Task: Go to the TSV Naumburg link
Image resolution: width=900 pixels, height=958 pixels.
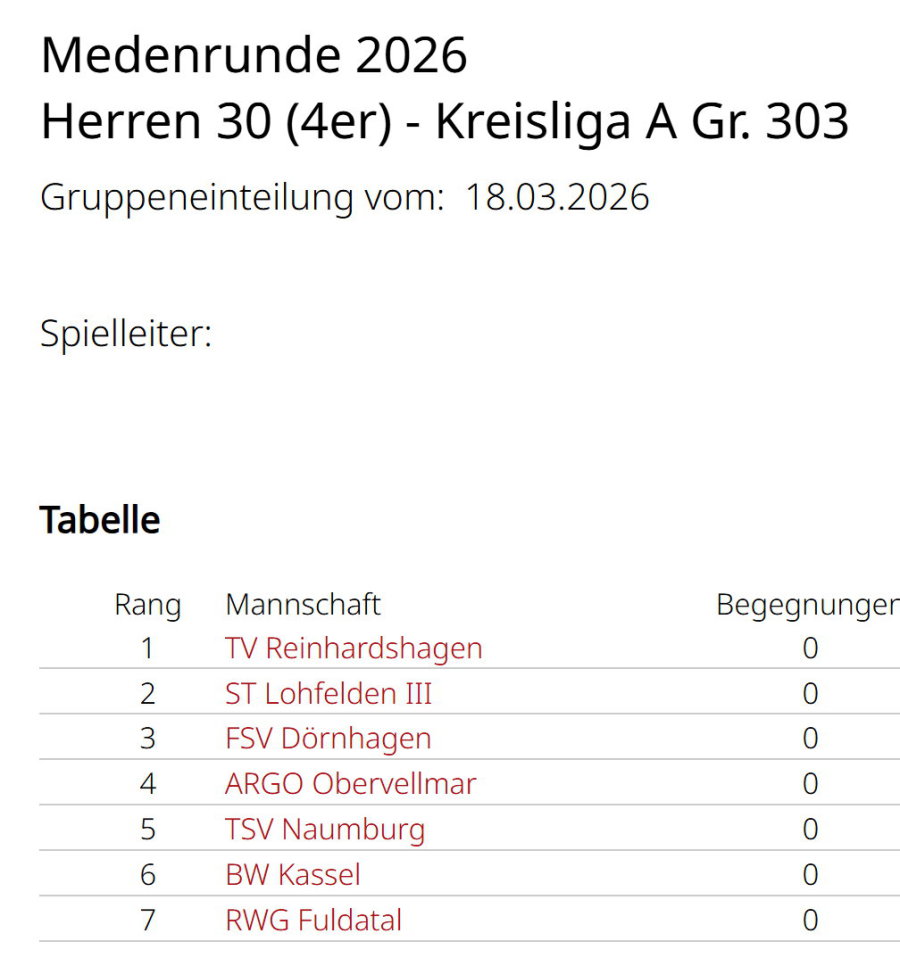Action: [x=325, y=829]
